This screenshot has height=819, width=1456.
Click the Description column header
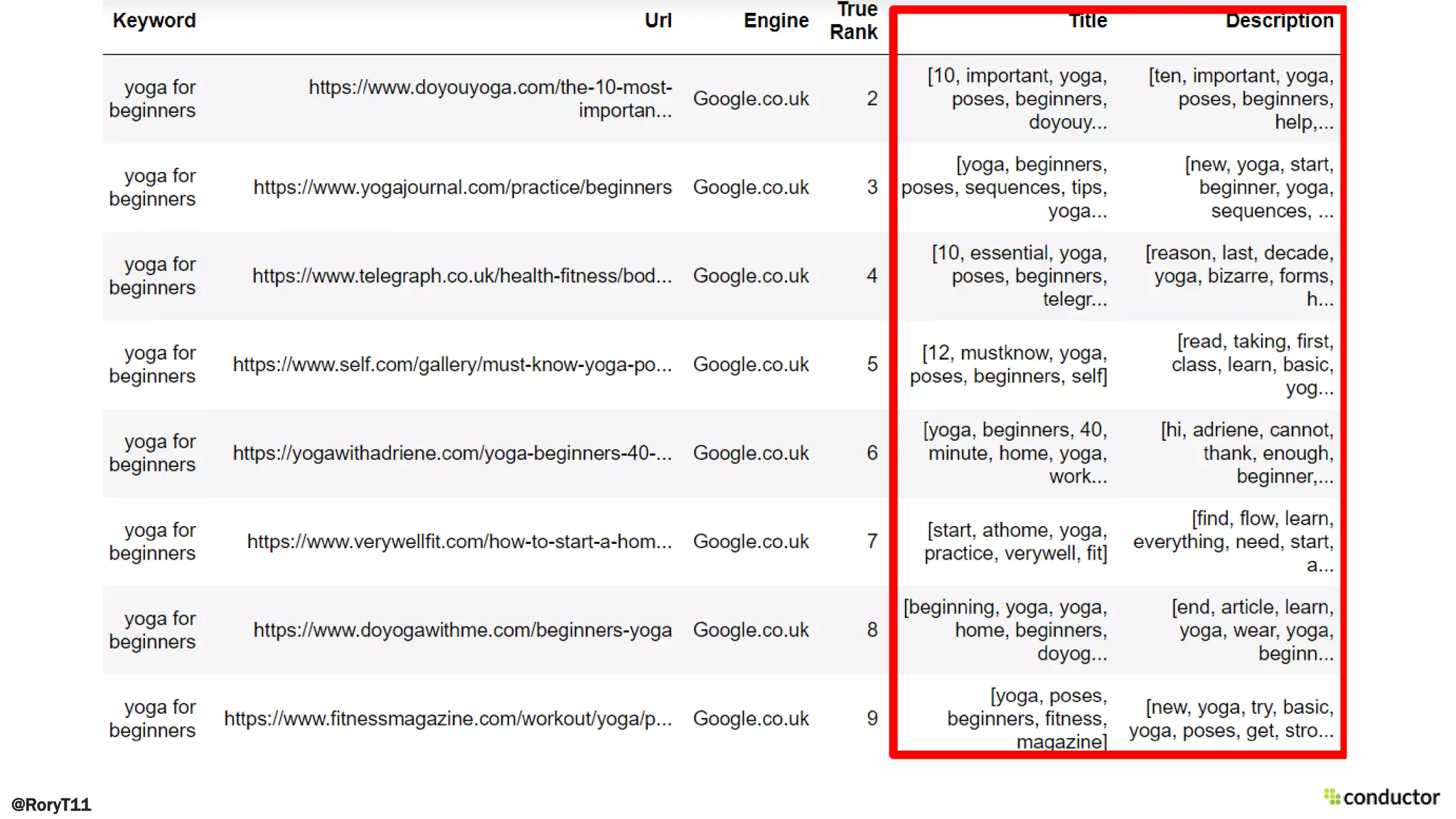pos(1279,21)
